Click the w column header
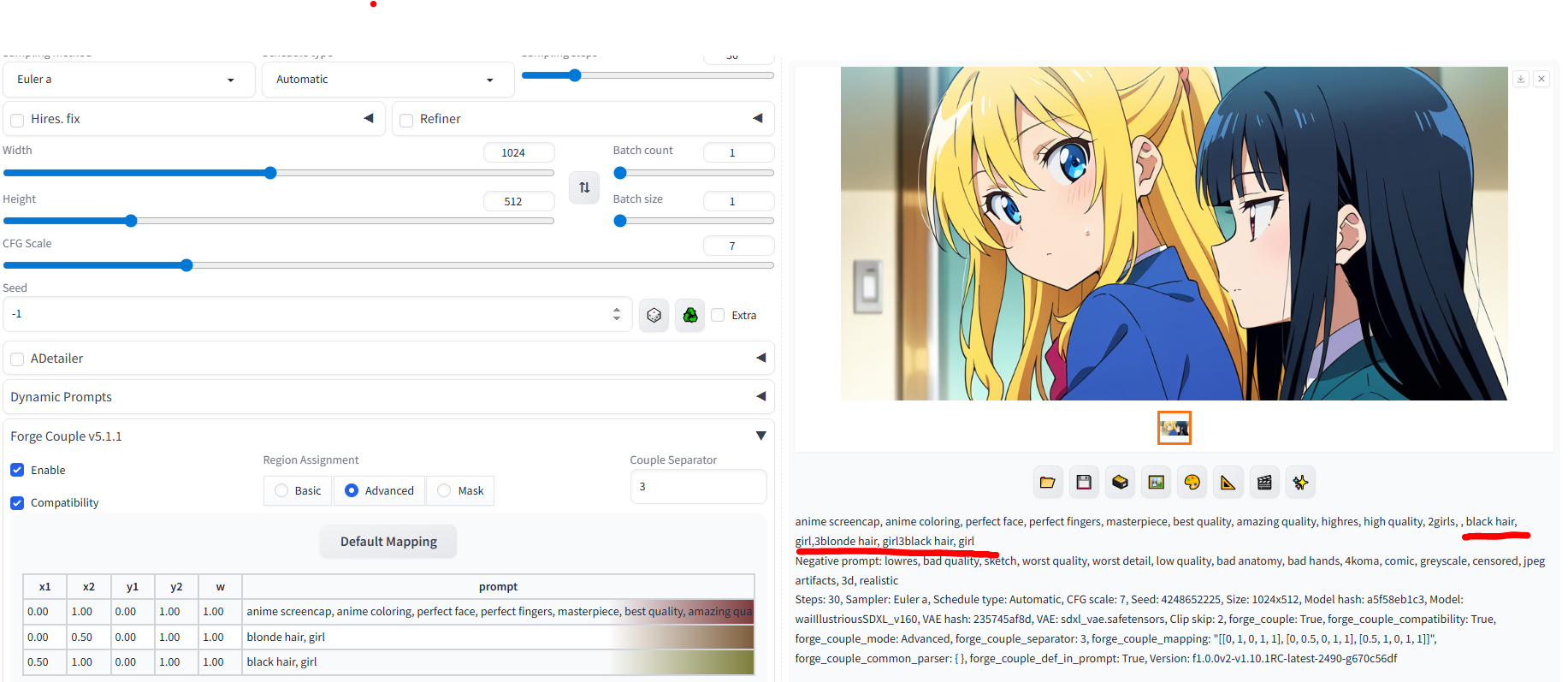 click(x=220, y=586)
